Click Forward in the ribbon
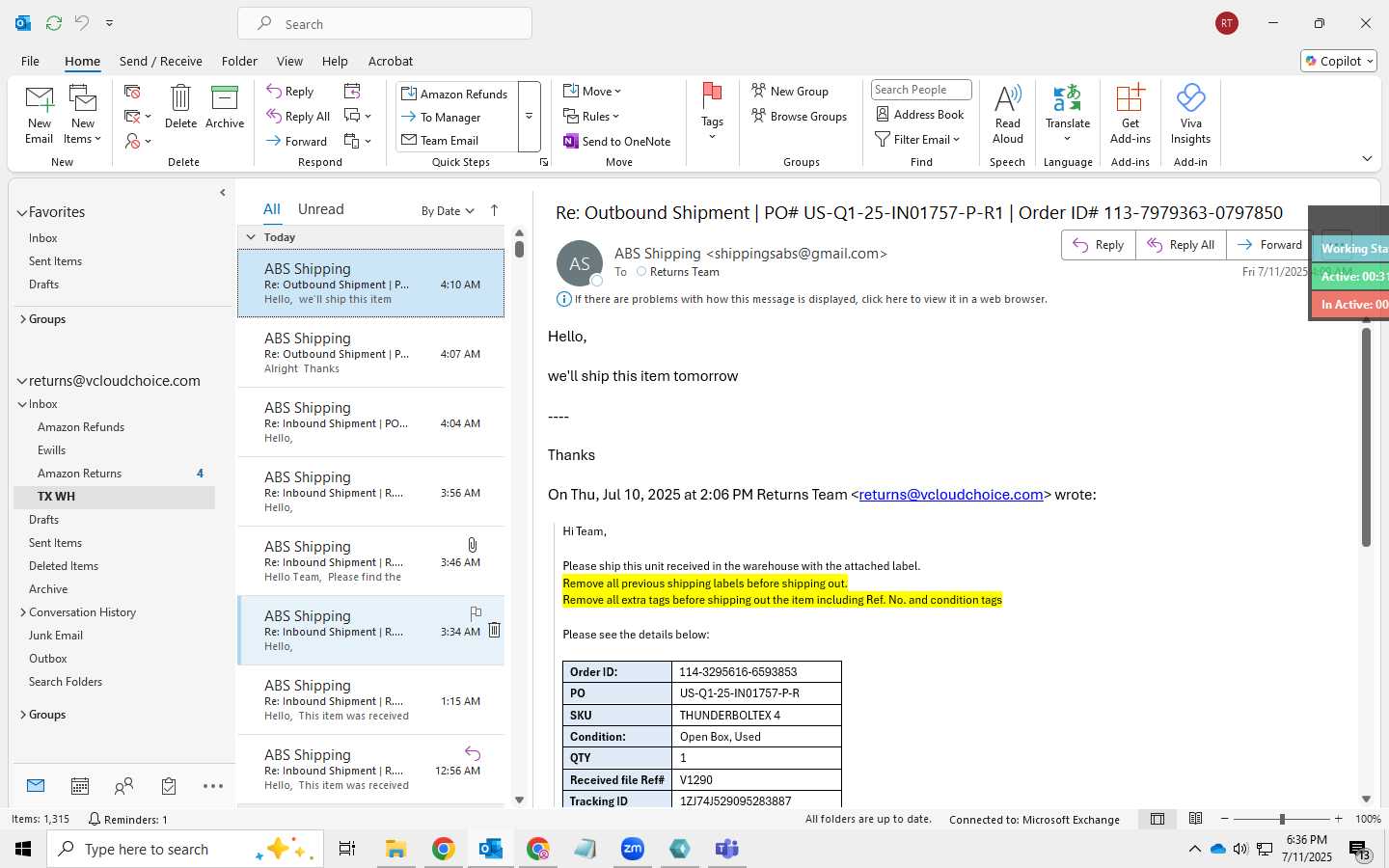The image size is (1389, 868). tap(297, 141)
